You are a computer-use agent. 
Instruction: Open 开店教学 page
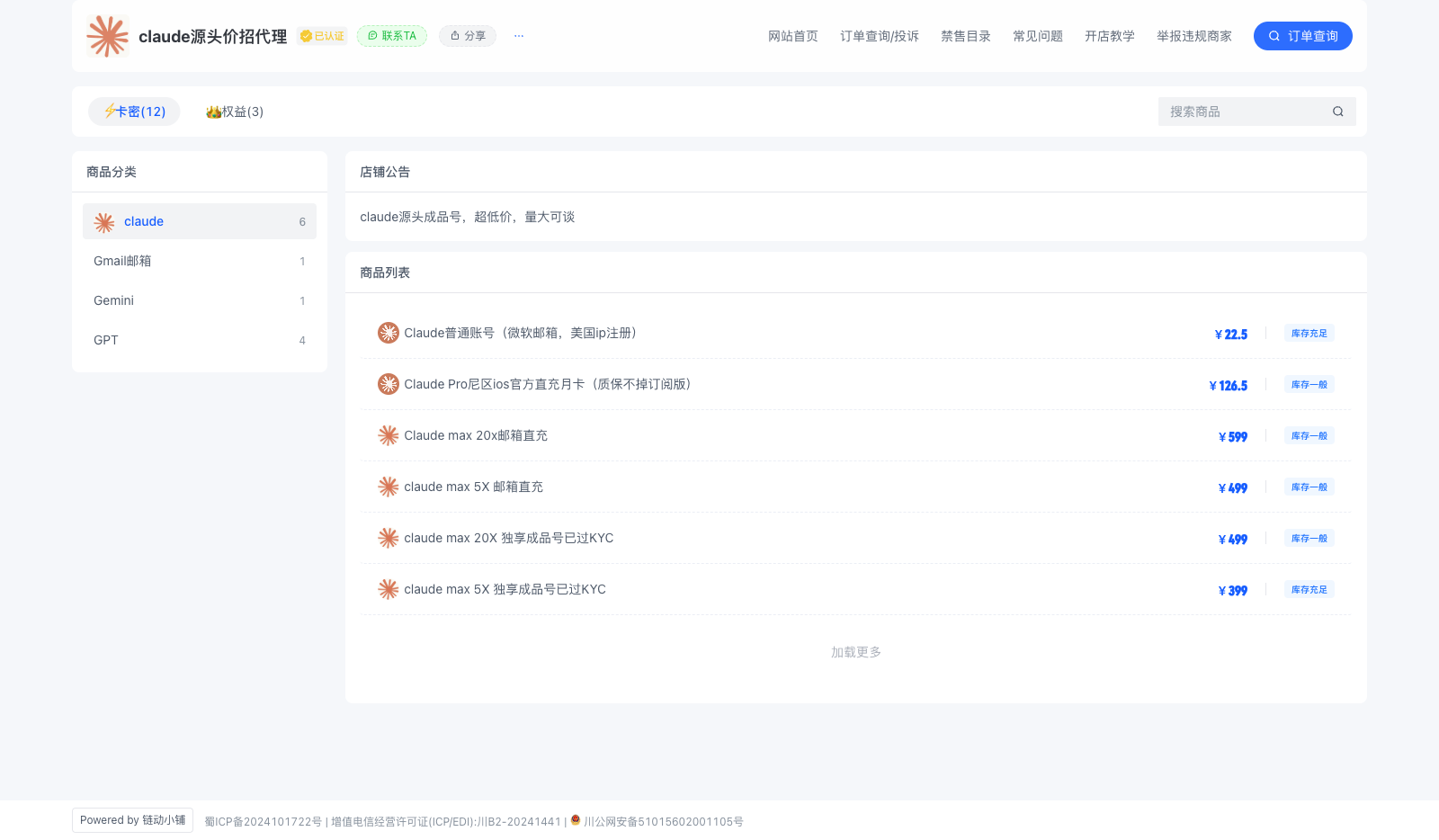pos(1110,36)
